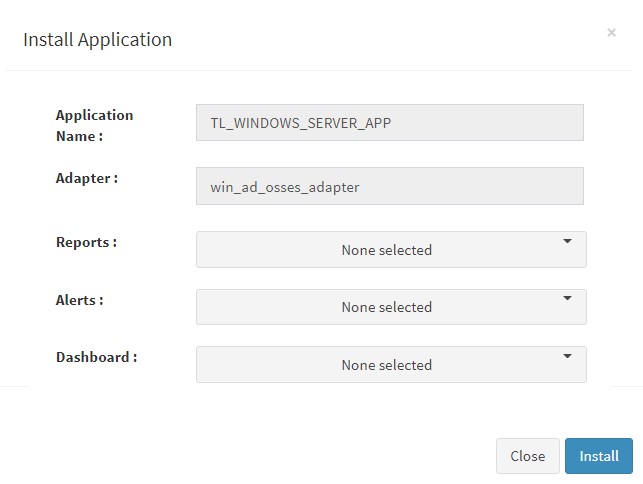Screen dimensions: 643x484
Task: Click the caret arrow in Reports selector
Action: coord(567,241)
